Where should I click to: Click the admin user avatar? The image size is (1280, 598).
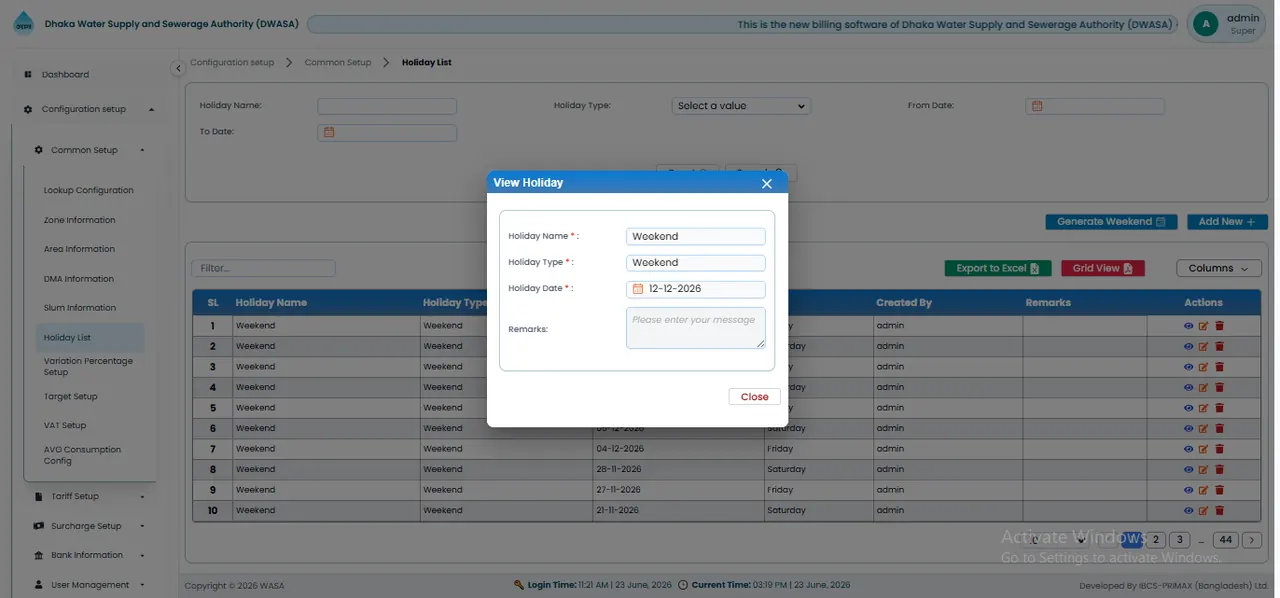click(1206, 24)
